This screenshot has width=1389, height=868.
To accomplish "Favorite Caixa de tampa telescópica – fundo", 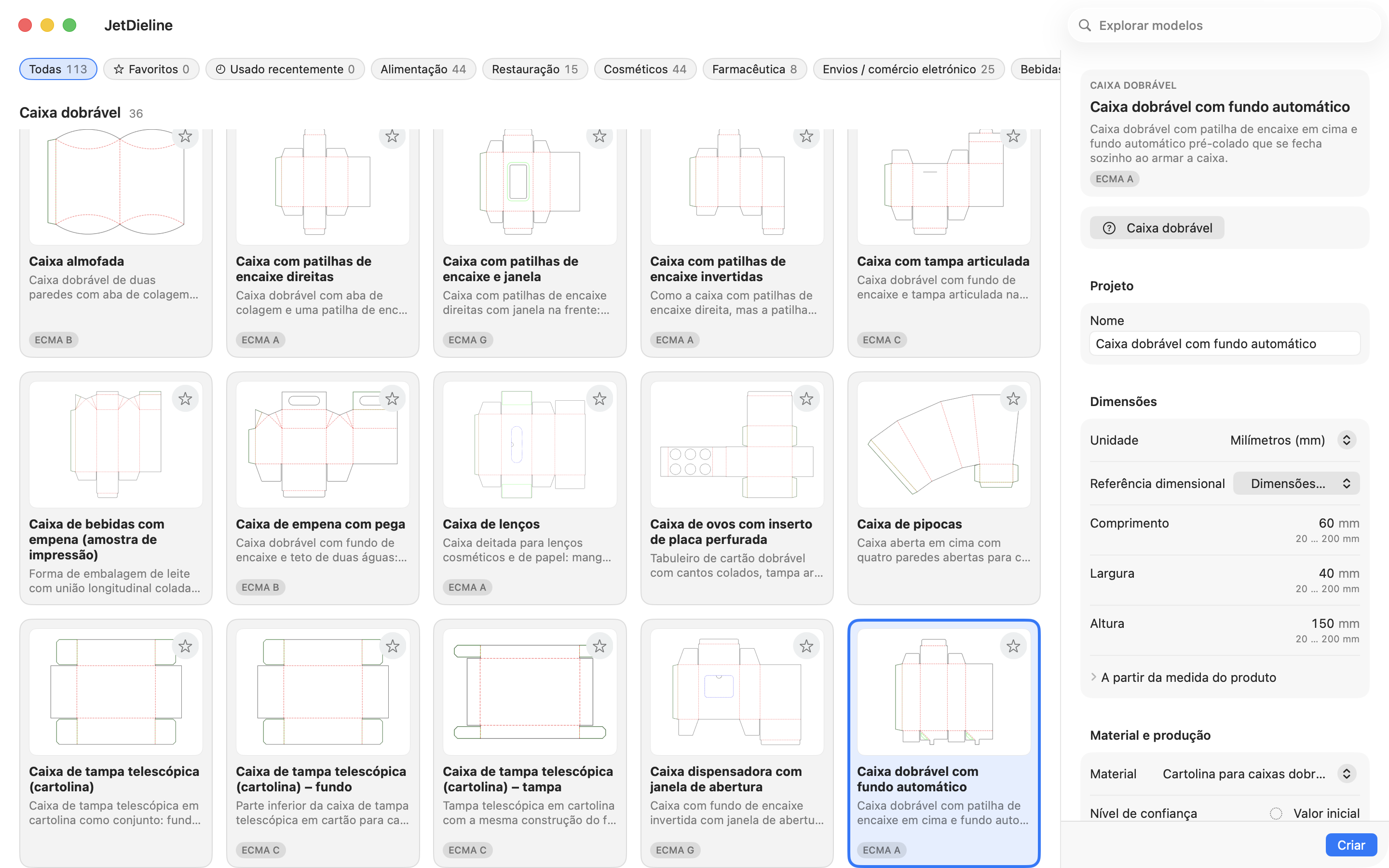I will point(392,646).
